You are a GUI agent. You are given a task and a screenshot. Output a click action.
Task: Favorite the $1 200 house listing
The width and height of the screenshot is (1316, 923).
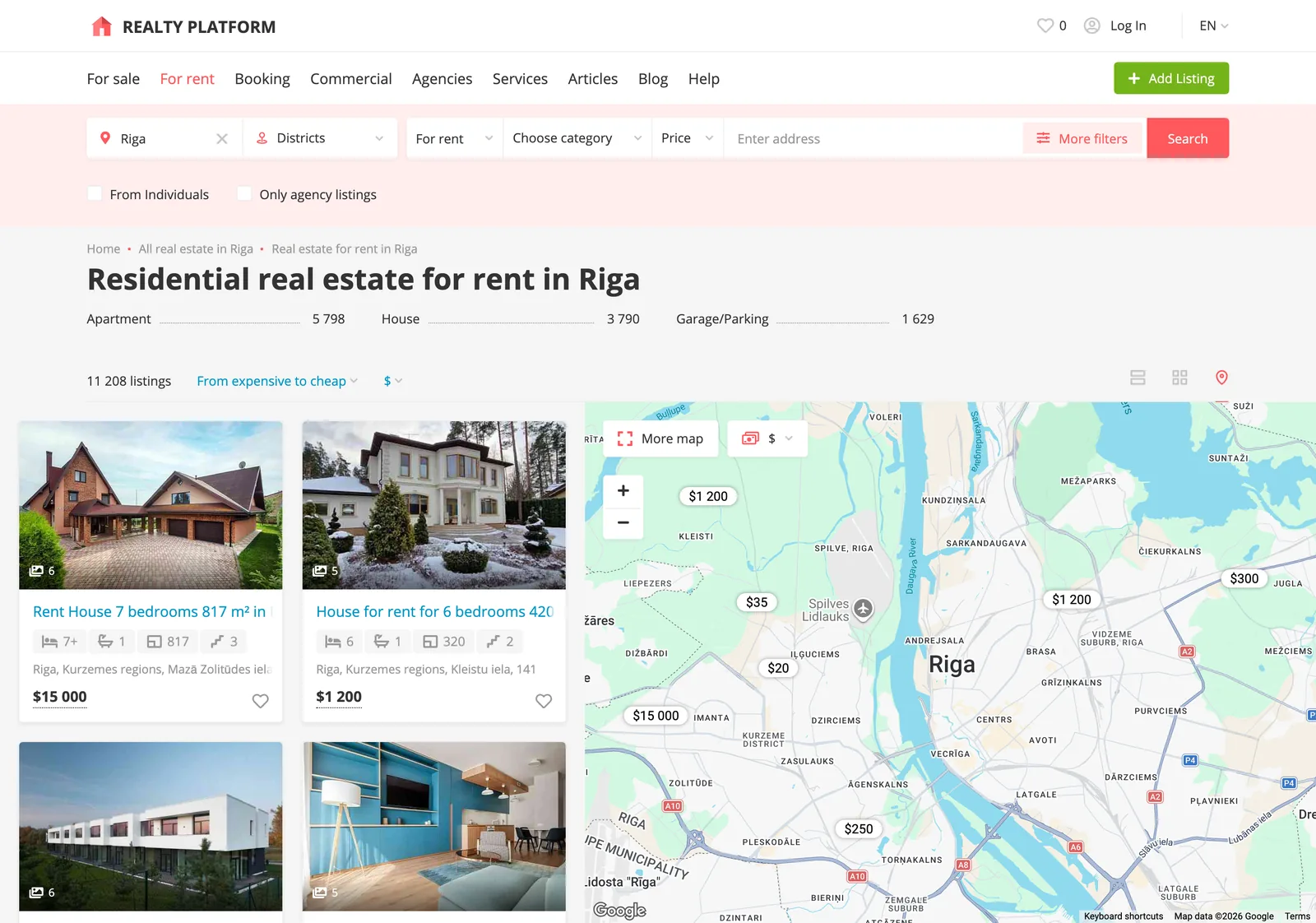tap(544, 701)
